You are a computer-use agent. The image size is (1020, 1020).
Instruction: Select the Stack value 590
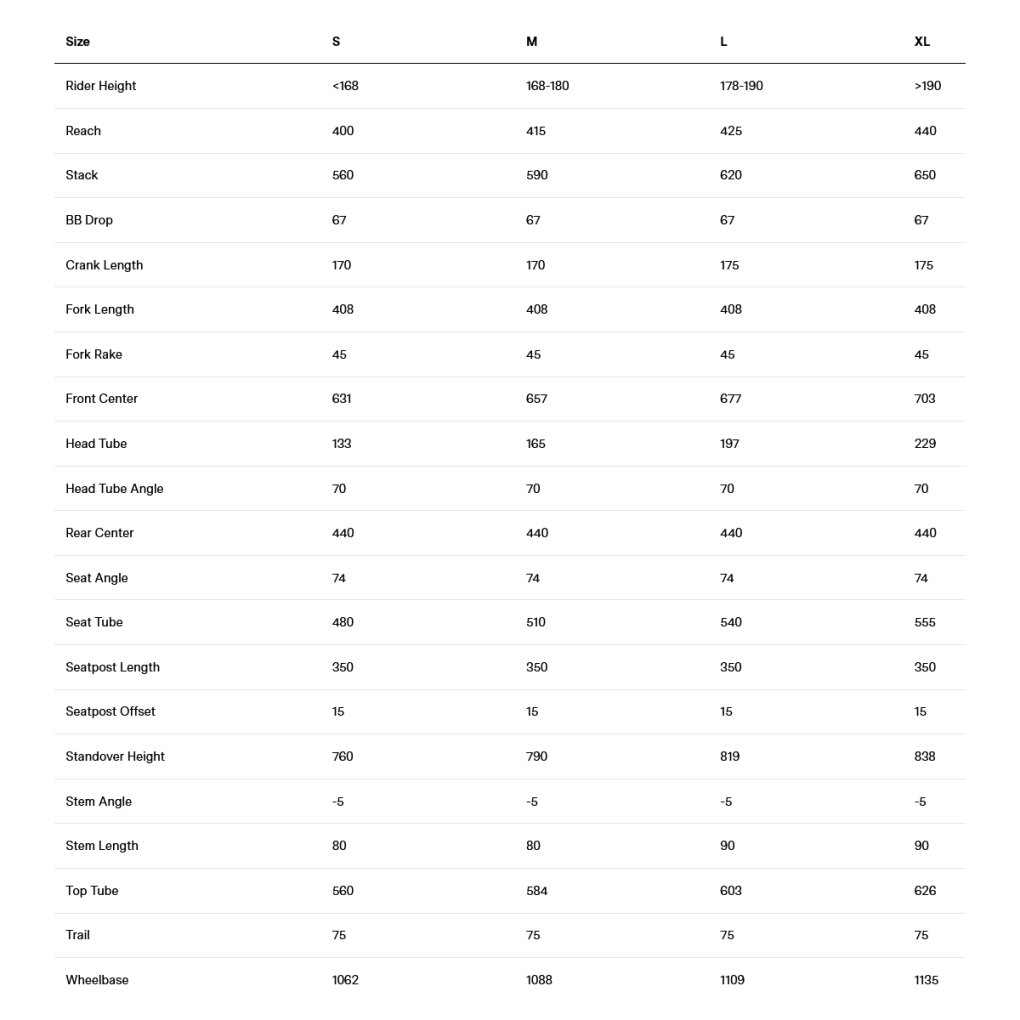[537, 175]
